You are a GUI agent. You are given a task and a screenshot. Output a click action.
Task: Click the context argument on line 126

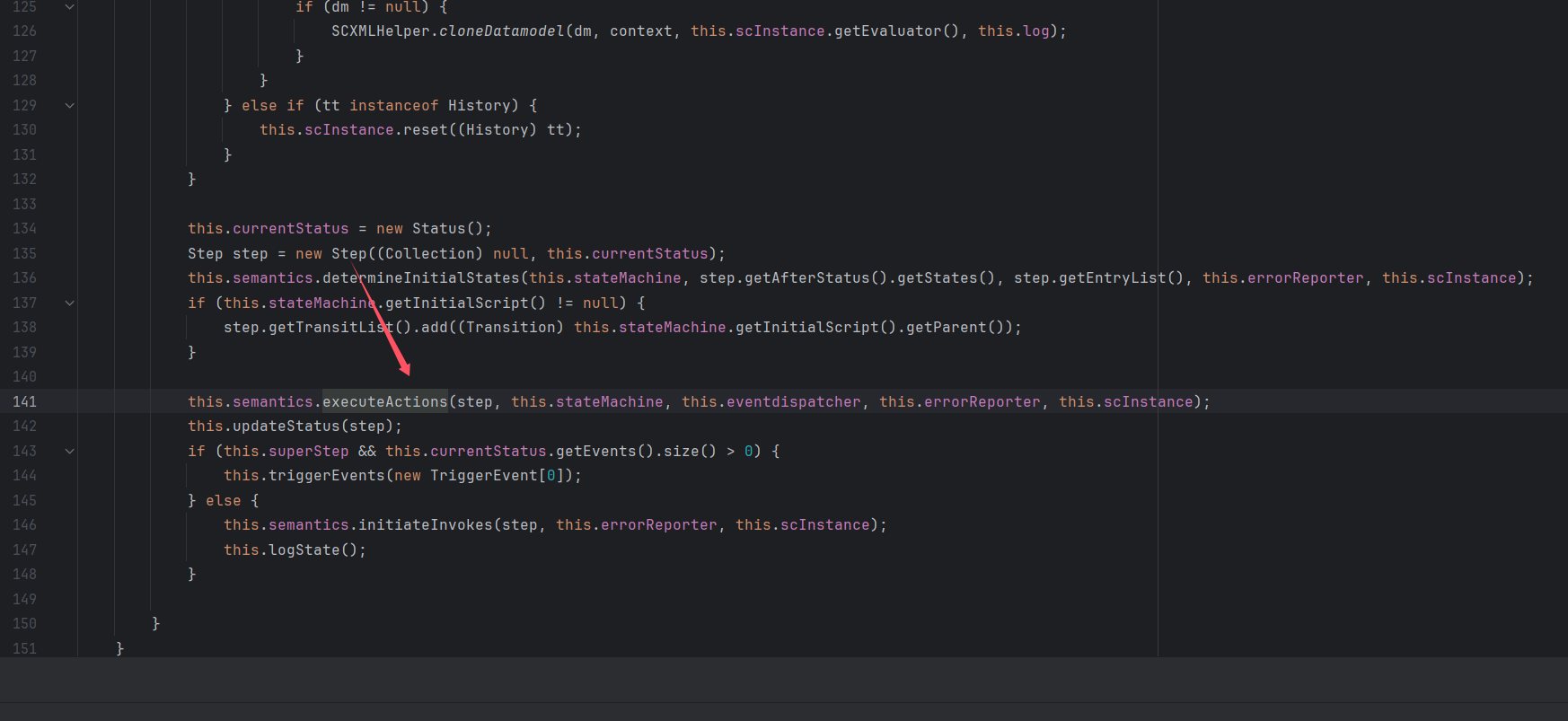tap(641, 31)
